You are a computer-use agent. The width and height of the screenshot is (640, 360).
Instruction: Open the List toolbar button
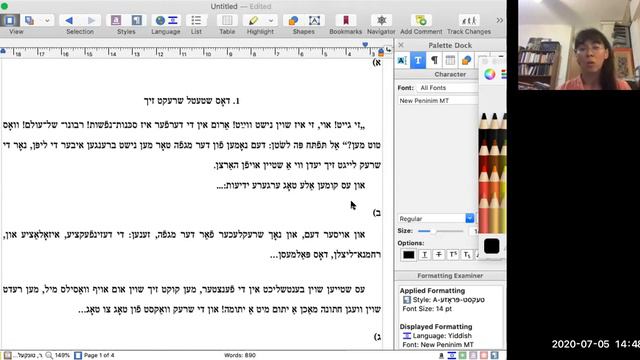[x=196, y=20]
